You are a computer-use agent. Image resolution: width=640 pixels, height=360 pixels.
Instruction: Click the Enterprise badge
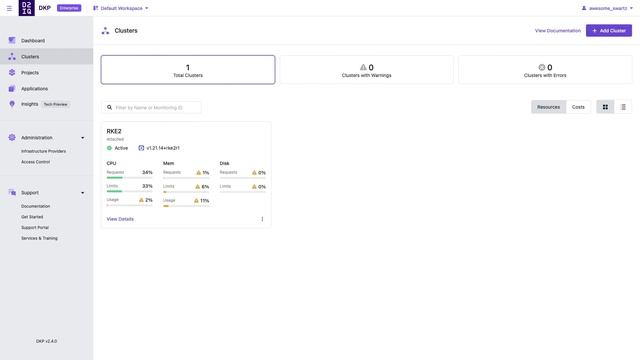[x=69, y=8]
